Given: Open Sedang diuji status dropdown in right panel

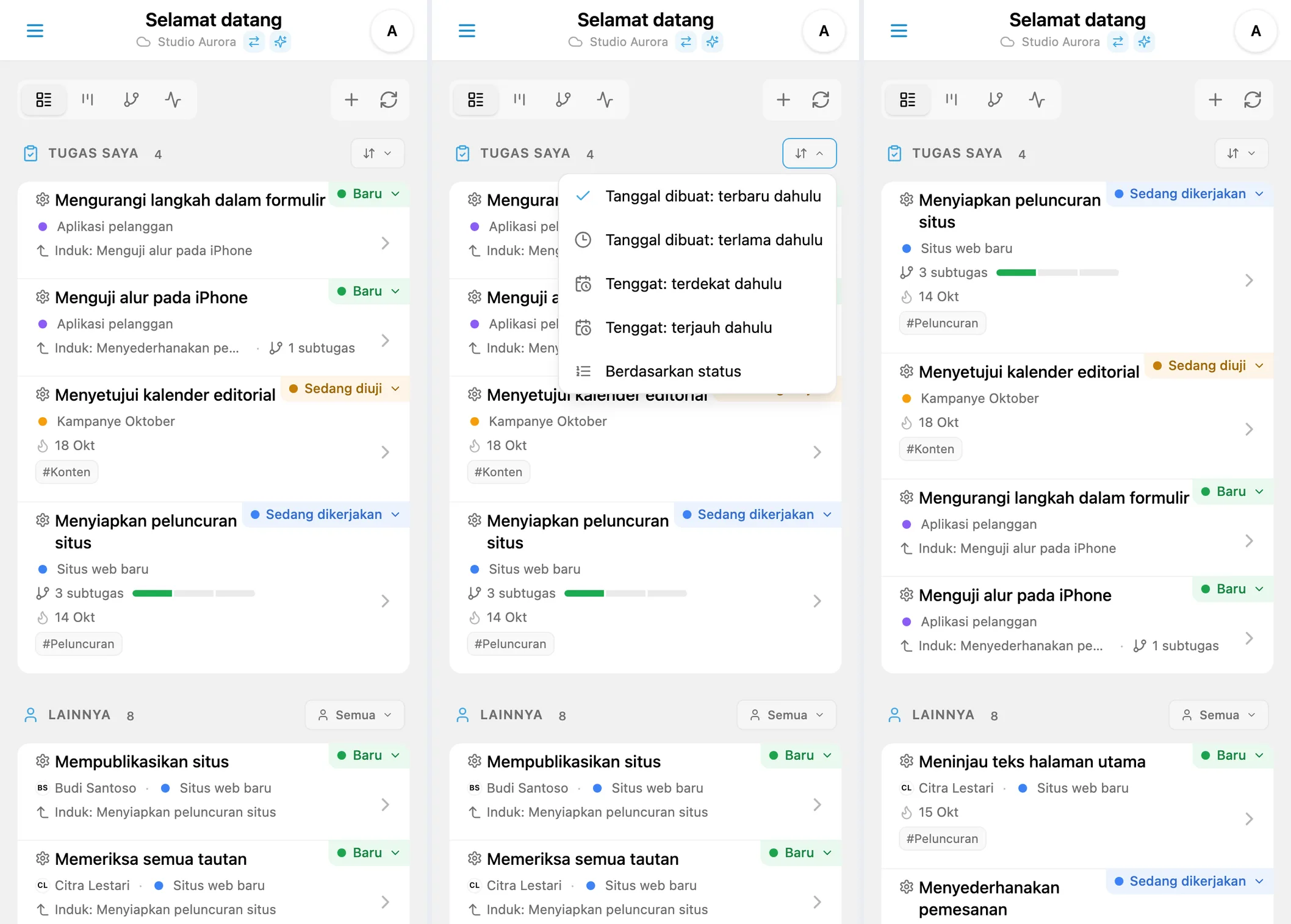Looking at the screenshot, I should tap(1209, 366).
